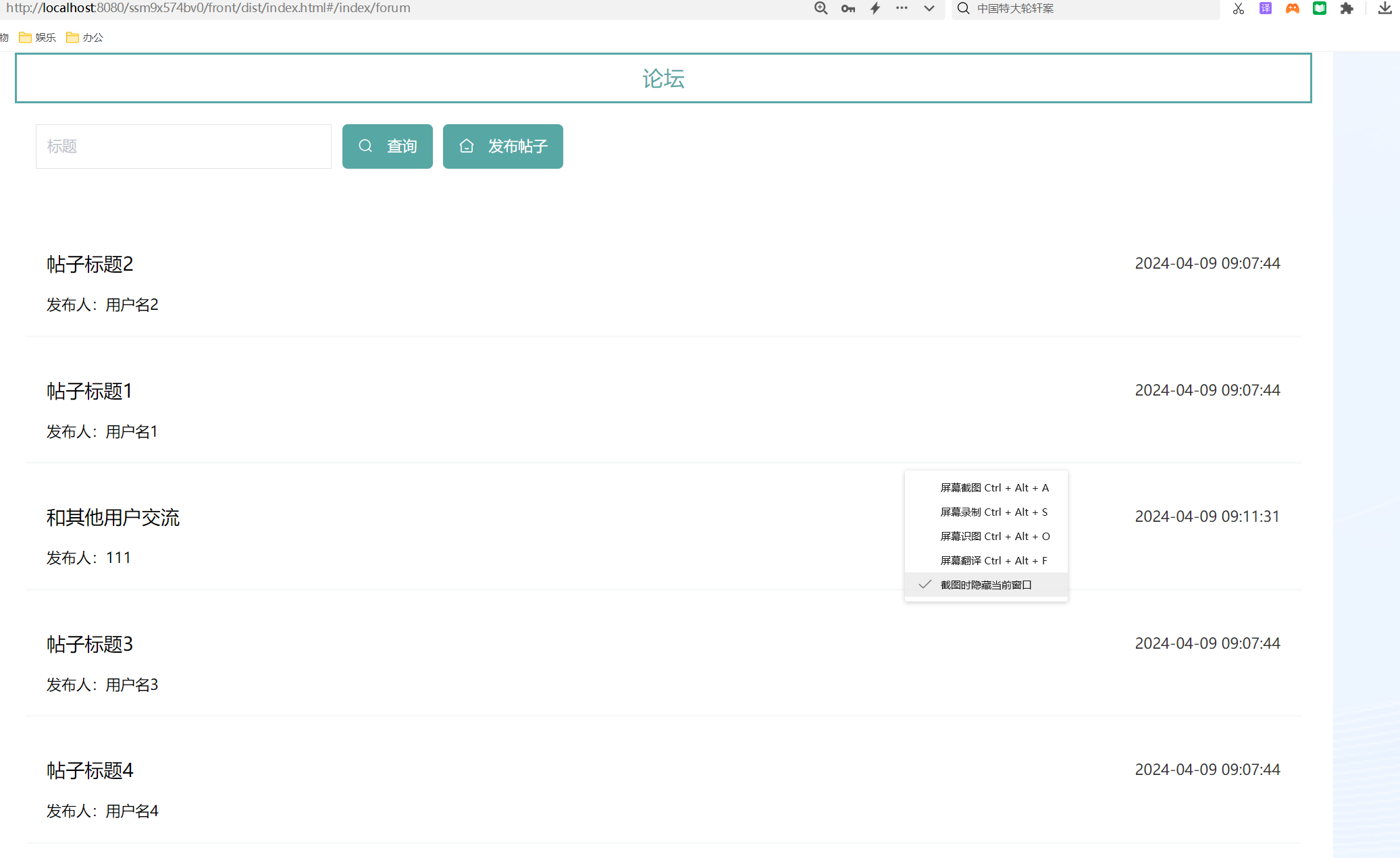Image resolution: width=1400 pixels, height=858 pixels.
Task: Expand the address bar dropdown chevron
Action: pyautogui.click(x=929, y=8)
